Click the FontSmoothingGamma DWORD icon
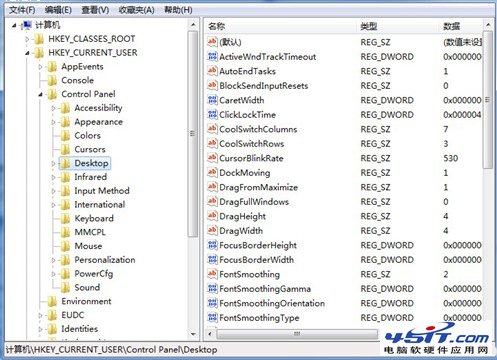 tap(212, 288)
